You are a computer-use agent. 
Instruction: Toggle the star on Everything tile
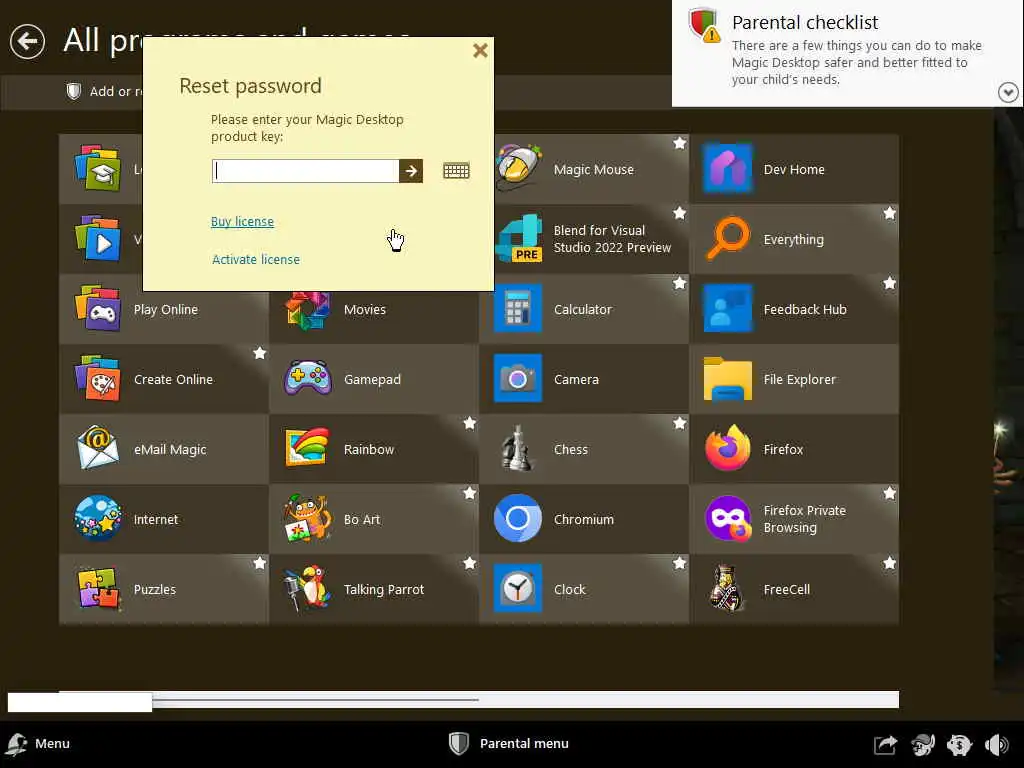pyautogui.click(x=889, y=213)
